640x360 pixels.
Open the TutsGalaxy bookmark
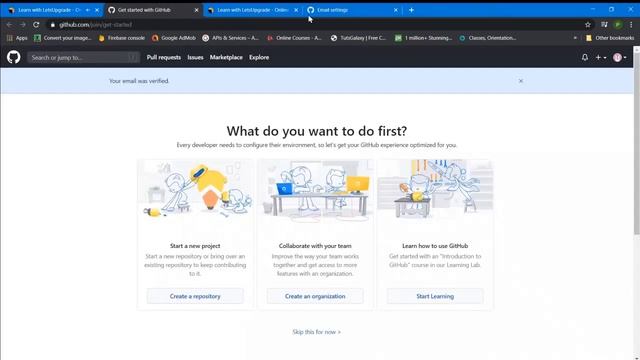(x=359, y=38)
